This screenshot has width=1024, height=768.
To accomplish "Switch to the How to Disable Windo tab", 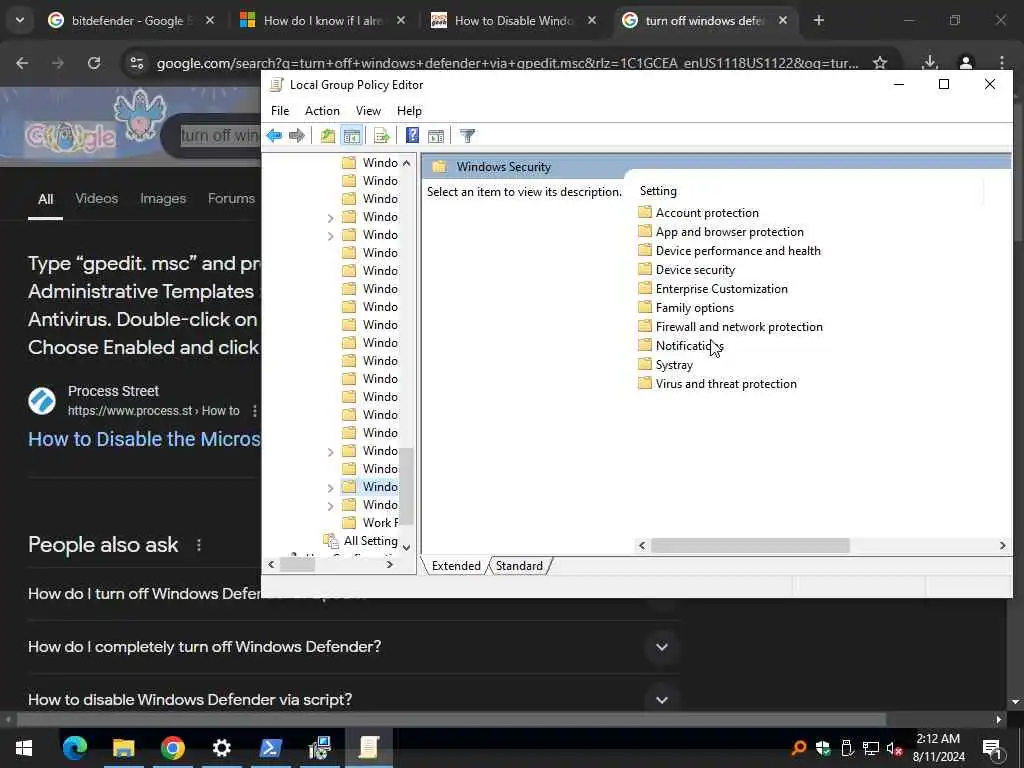I will [x=513, y=21].
